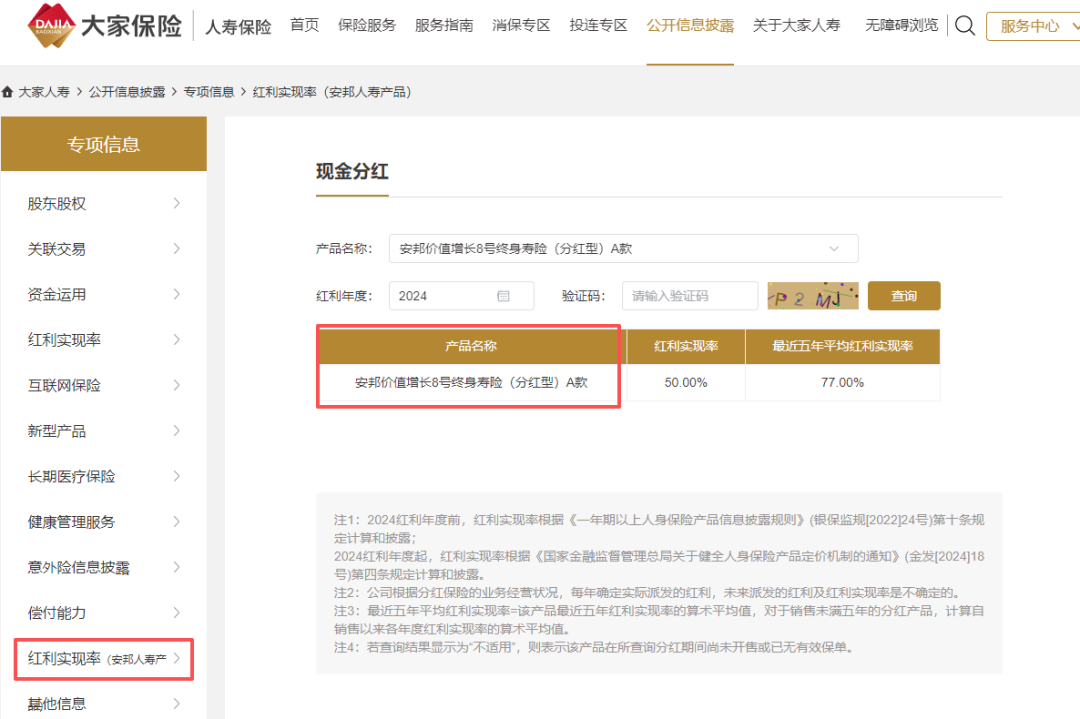Select 红利实现率 (安邦人寿产品) sidebar item
Viewport: 1080px width, 719px height.
click(103, 659)
